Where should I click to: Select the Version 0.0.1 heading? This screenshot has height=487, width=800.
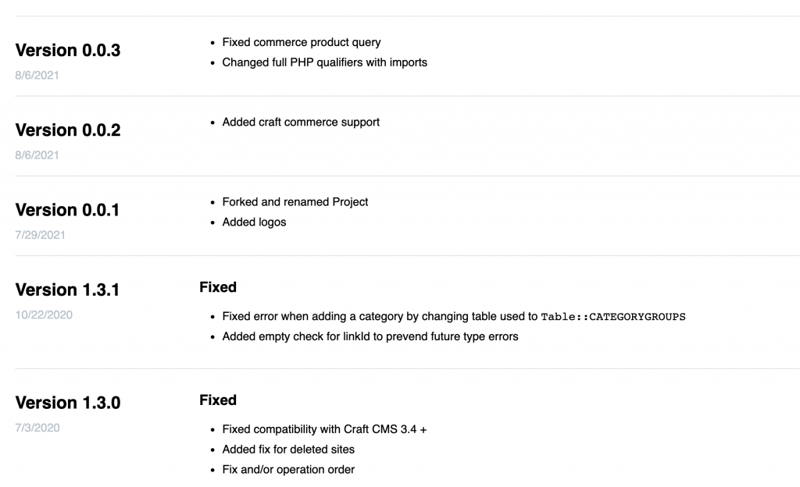[x=68, y=210]
